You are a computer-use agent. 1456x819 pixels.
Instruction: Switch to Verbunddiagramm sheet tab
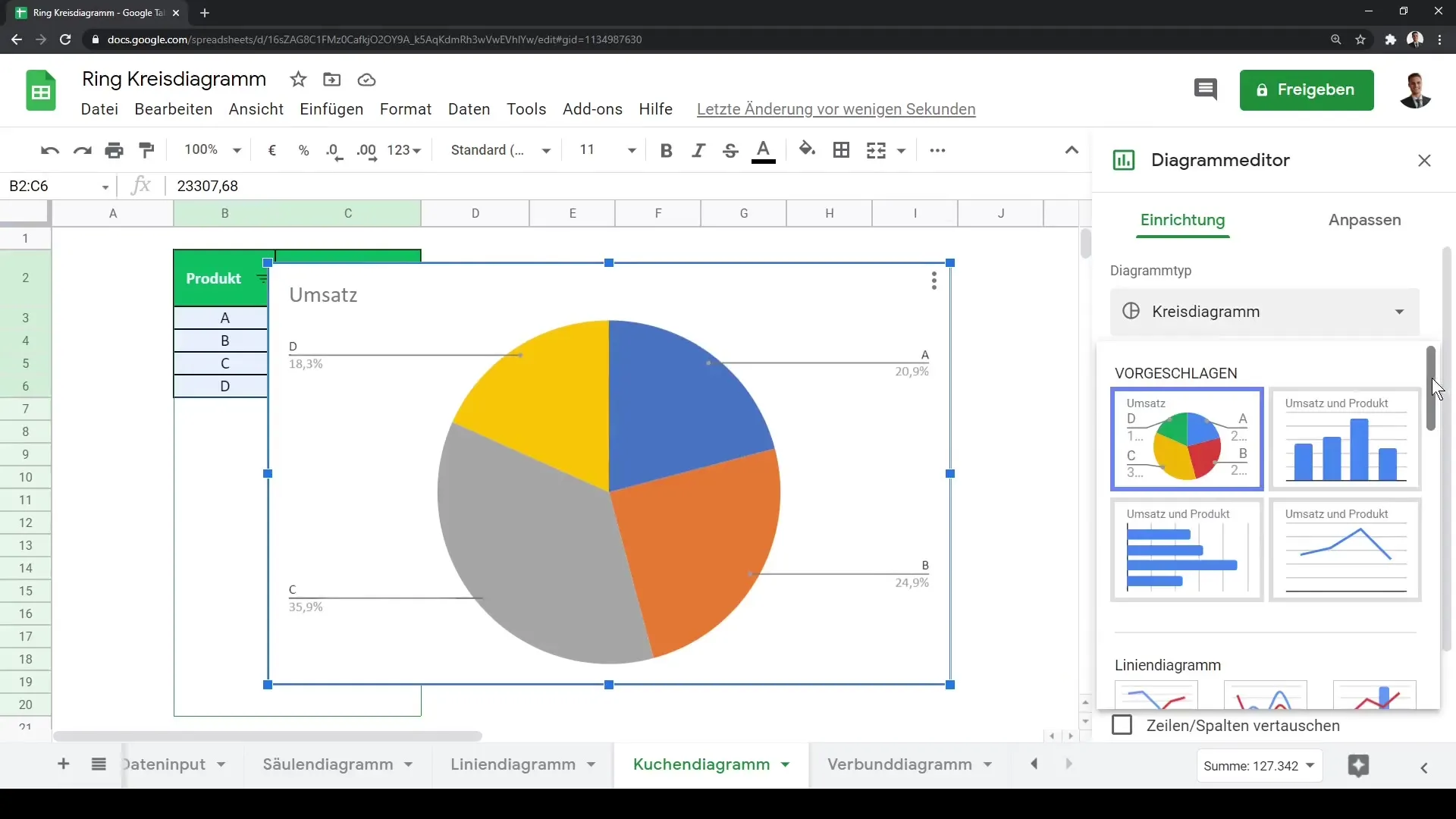pyautogui.click(x=900, y=764)
